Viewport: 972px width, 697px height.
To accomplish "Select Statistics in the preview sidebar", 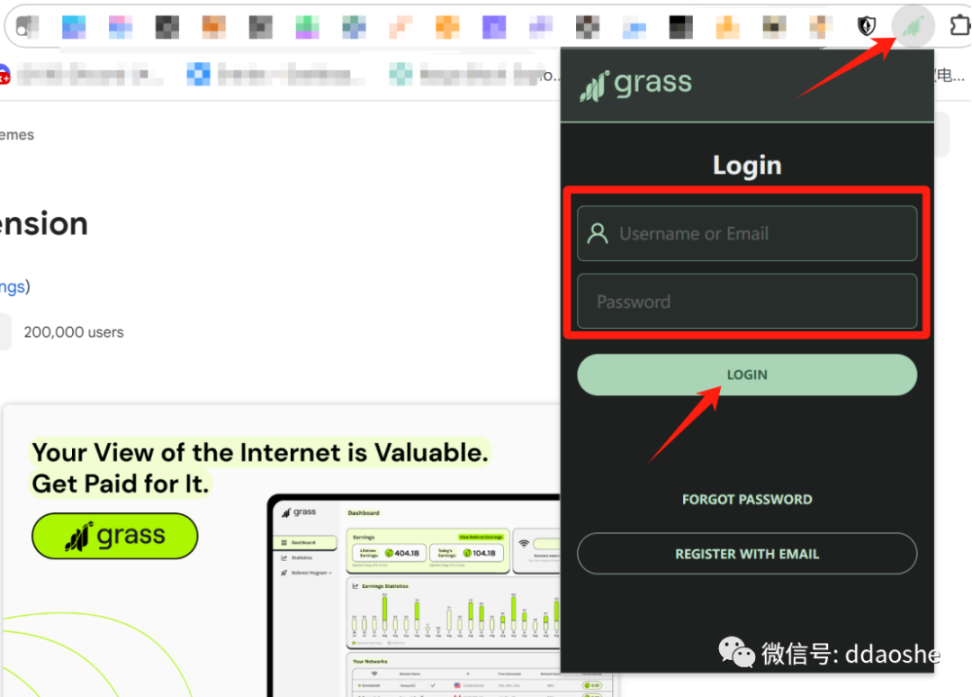I will pyautogui.click(x=302, y=558).
